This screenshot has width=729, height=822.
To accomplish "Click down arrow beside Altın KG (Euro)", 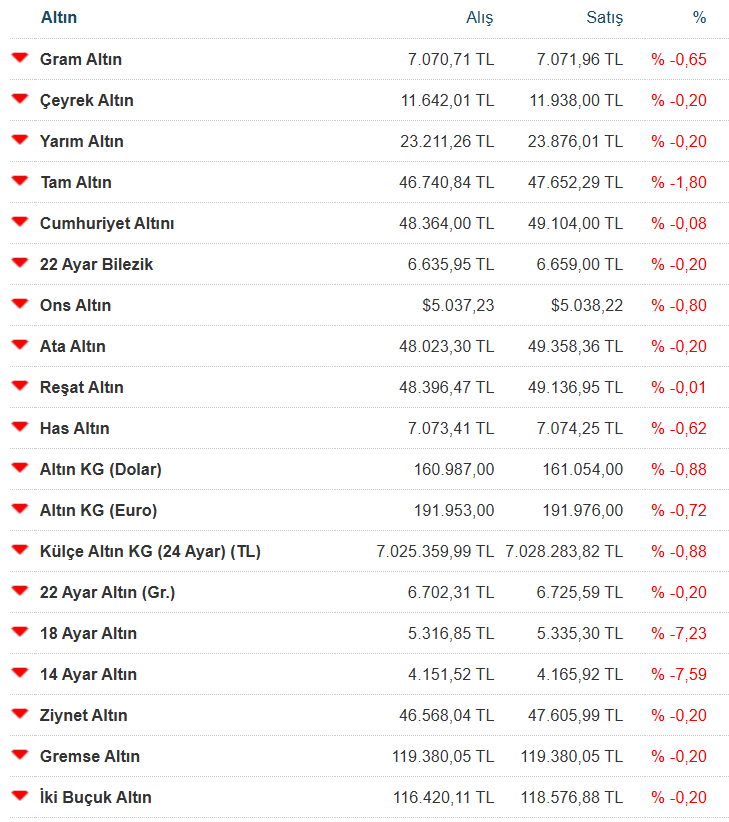I will [19, 509].
